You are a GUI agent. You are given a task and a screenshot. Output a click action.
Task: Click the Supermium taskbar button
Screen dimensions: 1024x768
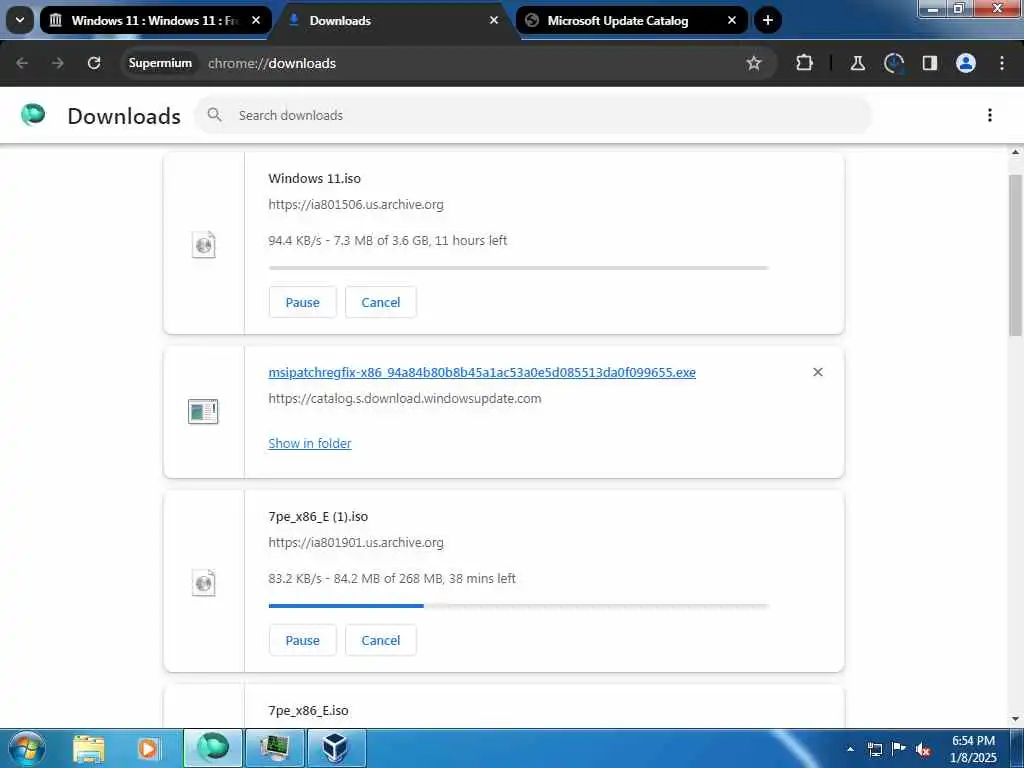[213, 748]
